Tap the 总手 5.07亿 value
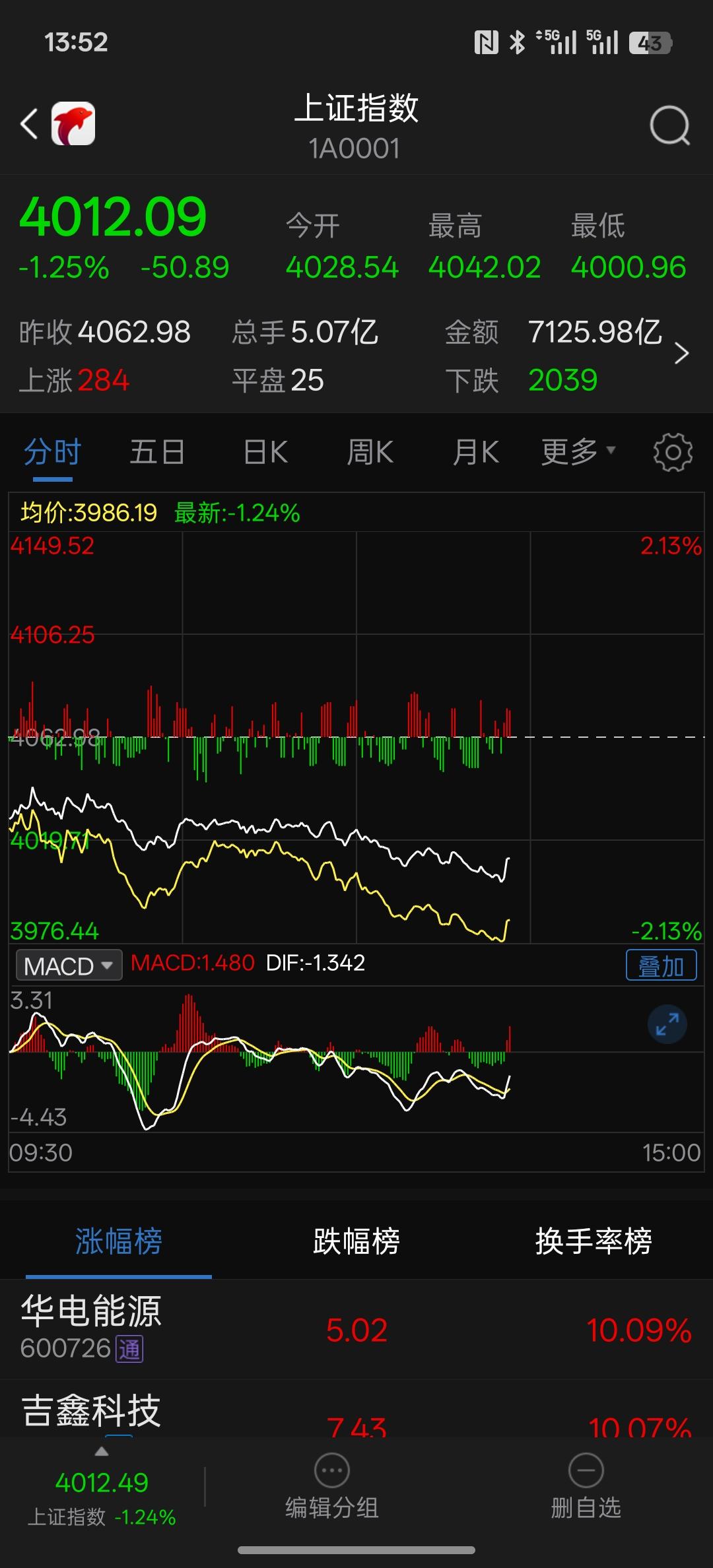Image resolution: width=713 pixels, height=1568 pixels. 305,332
